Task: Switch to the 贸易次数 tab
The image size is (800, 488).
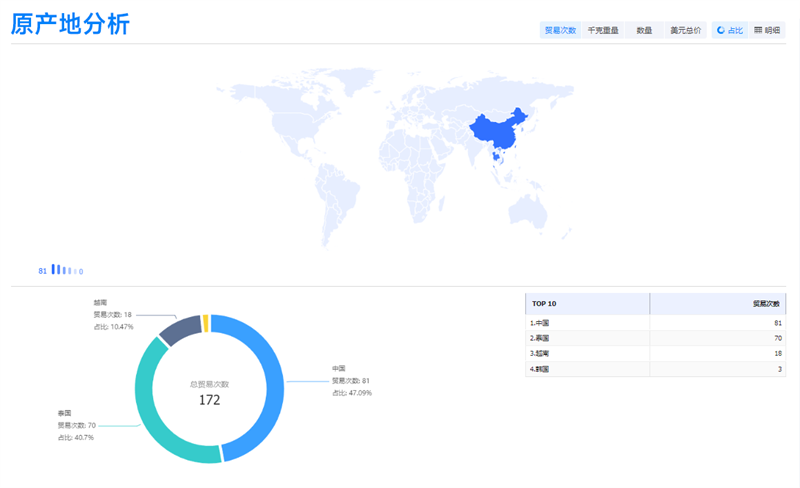Action: [x=560, y=31]
